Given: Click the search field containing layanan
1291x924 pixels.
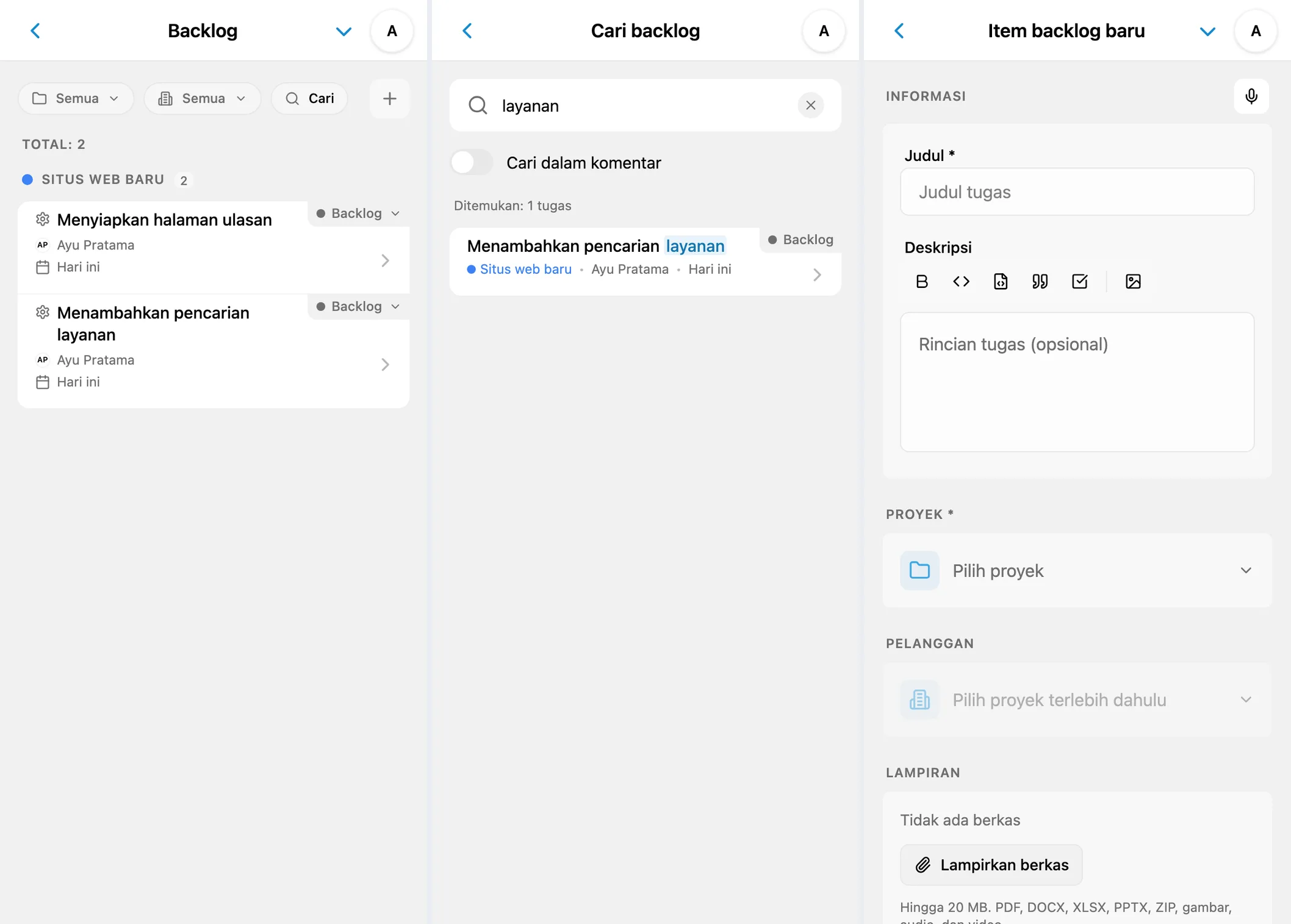Looking at the screenshot, I should point(645,106).
